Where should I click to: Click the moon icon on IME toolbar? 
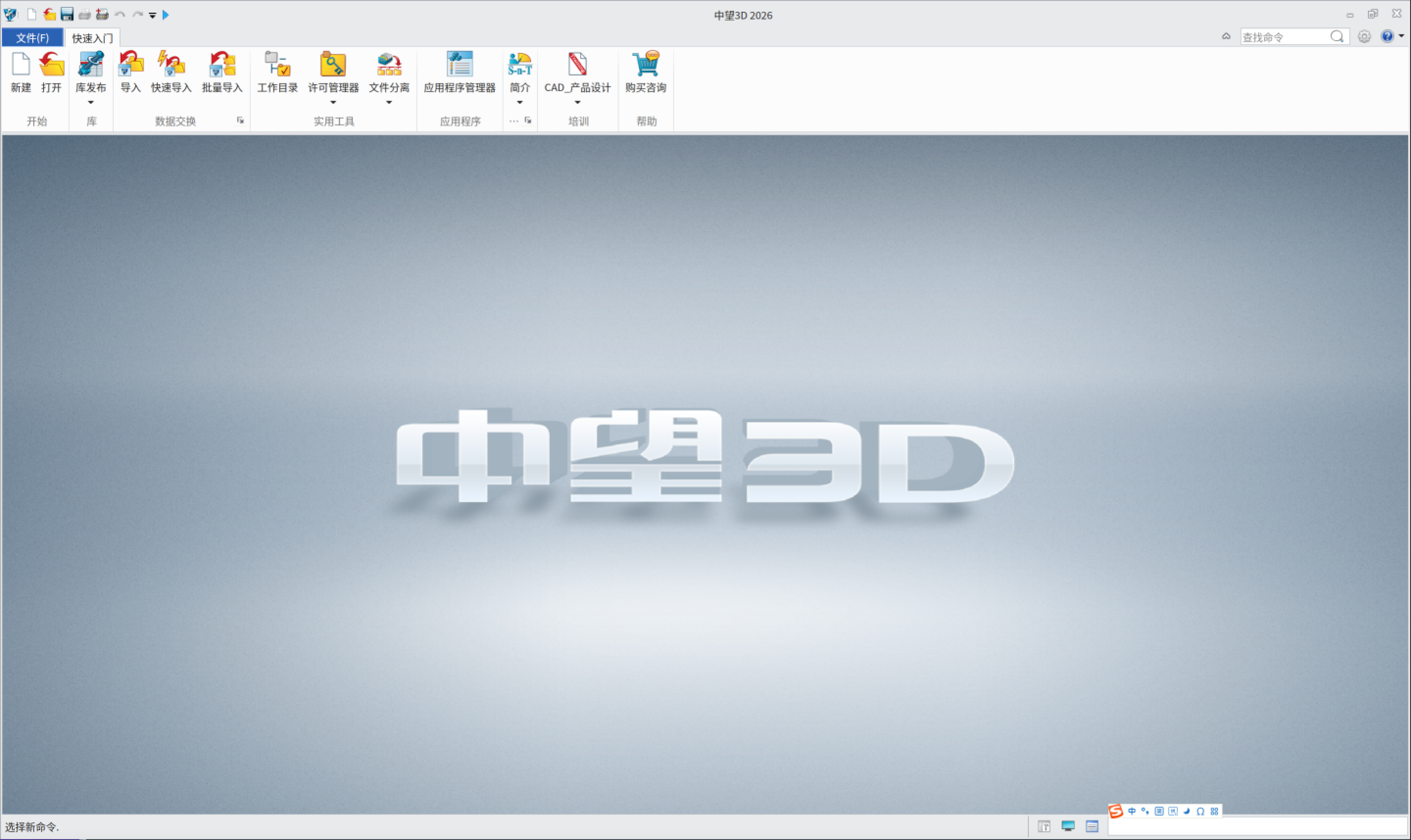tap(1186, 811)
